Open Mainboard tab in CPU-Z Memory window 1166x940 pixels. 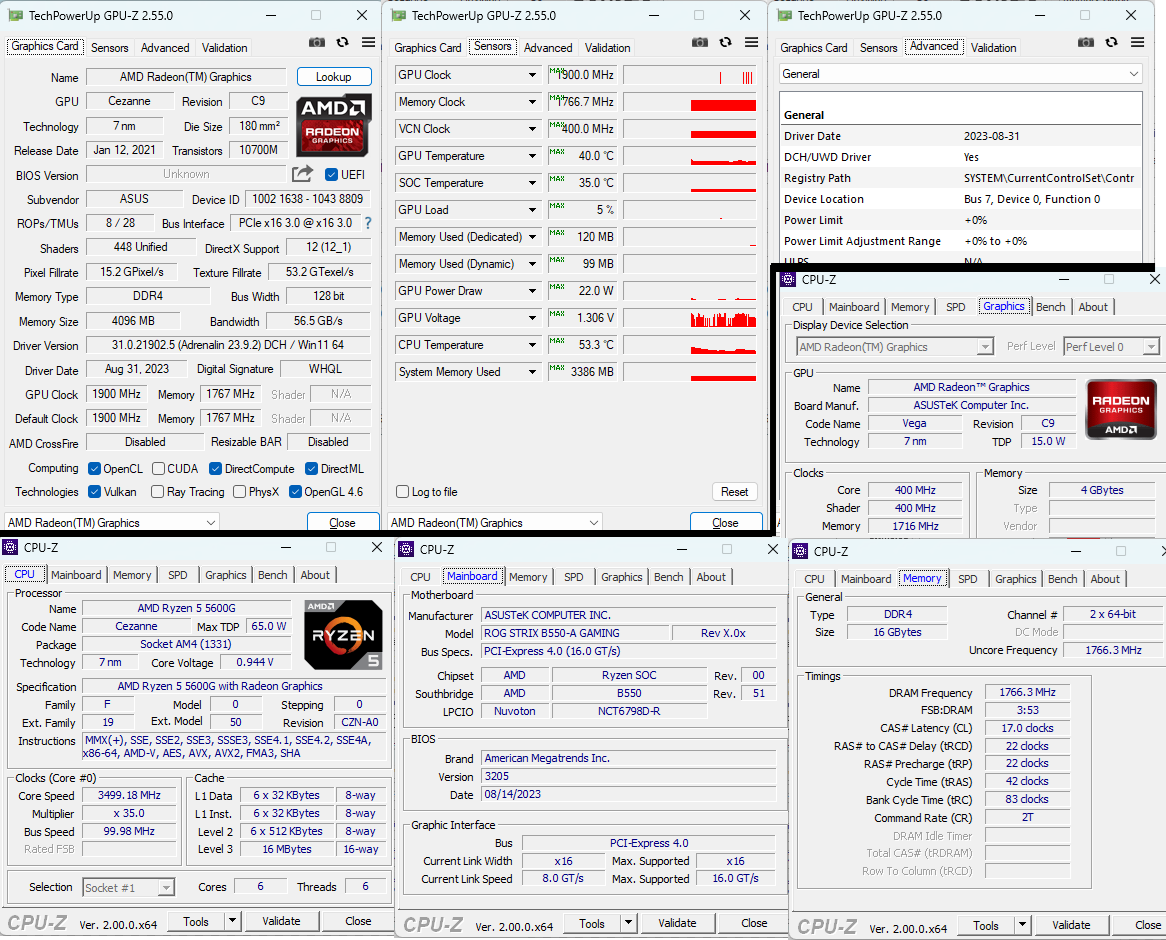(x=866, y=579)
